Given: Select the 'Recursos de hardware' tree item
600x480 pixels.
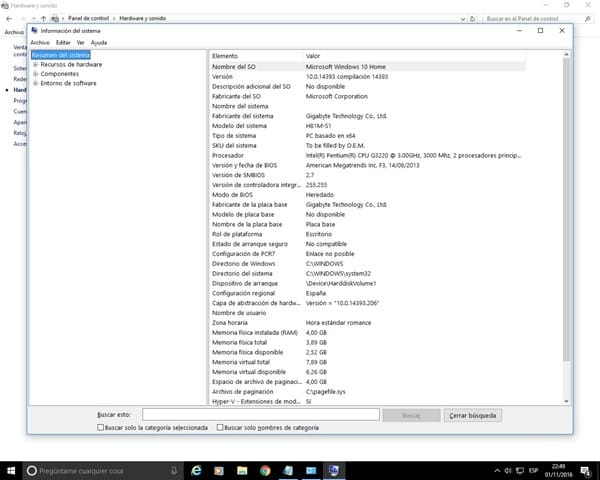Looking at the screenshot, I should (x=71, y=65).
